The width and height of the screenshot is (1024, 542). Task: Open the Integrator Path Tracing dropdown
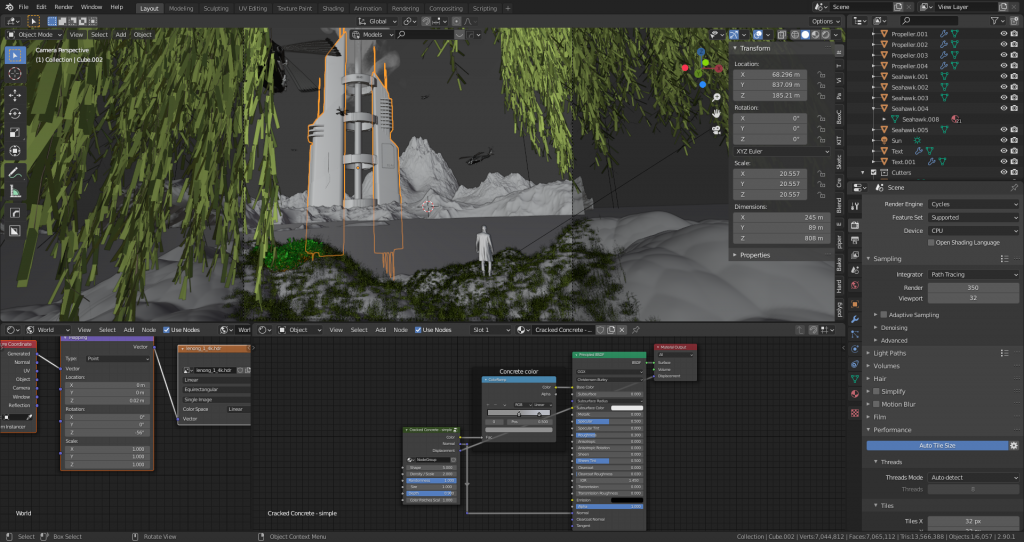pyautogui.click(x=973, y=274)
